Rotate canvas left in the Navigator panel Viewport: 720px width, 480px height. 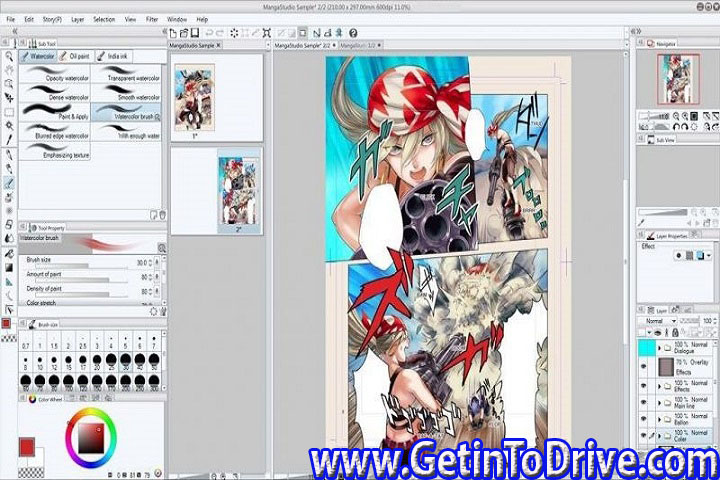pyautogui.click(x=676, y=127)
